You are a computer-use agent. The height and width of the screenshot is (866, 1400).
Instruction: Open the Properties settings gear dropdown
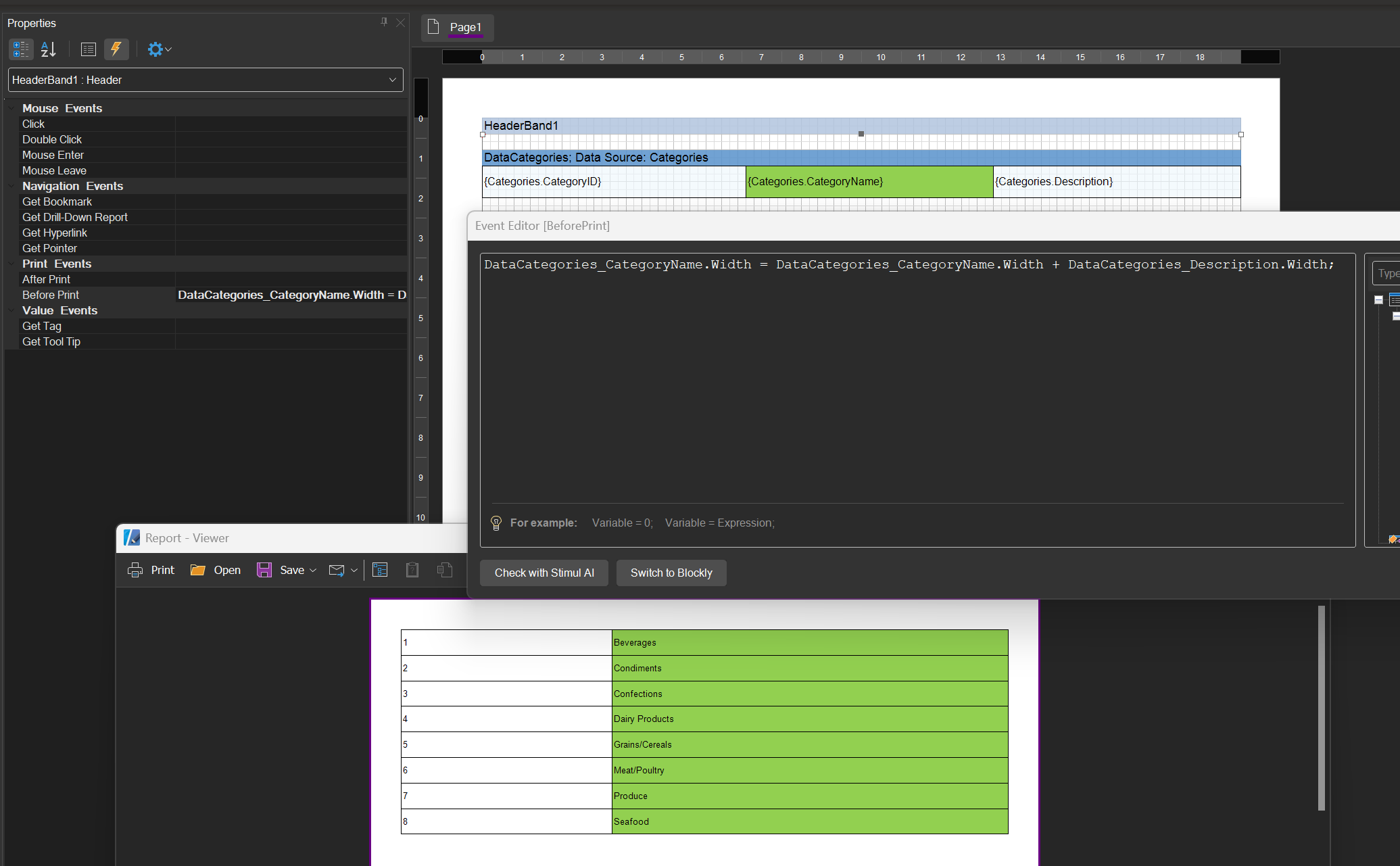(159, 49)
